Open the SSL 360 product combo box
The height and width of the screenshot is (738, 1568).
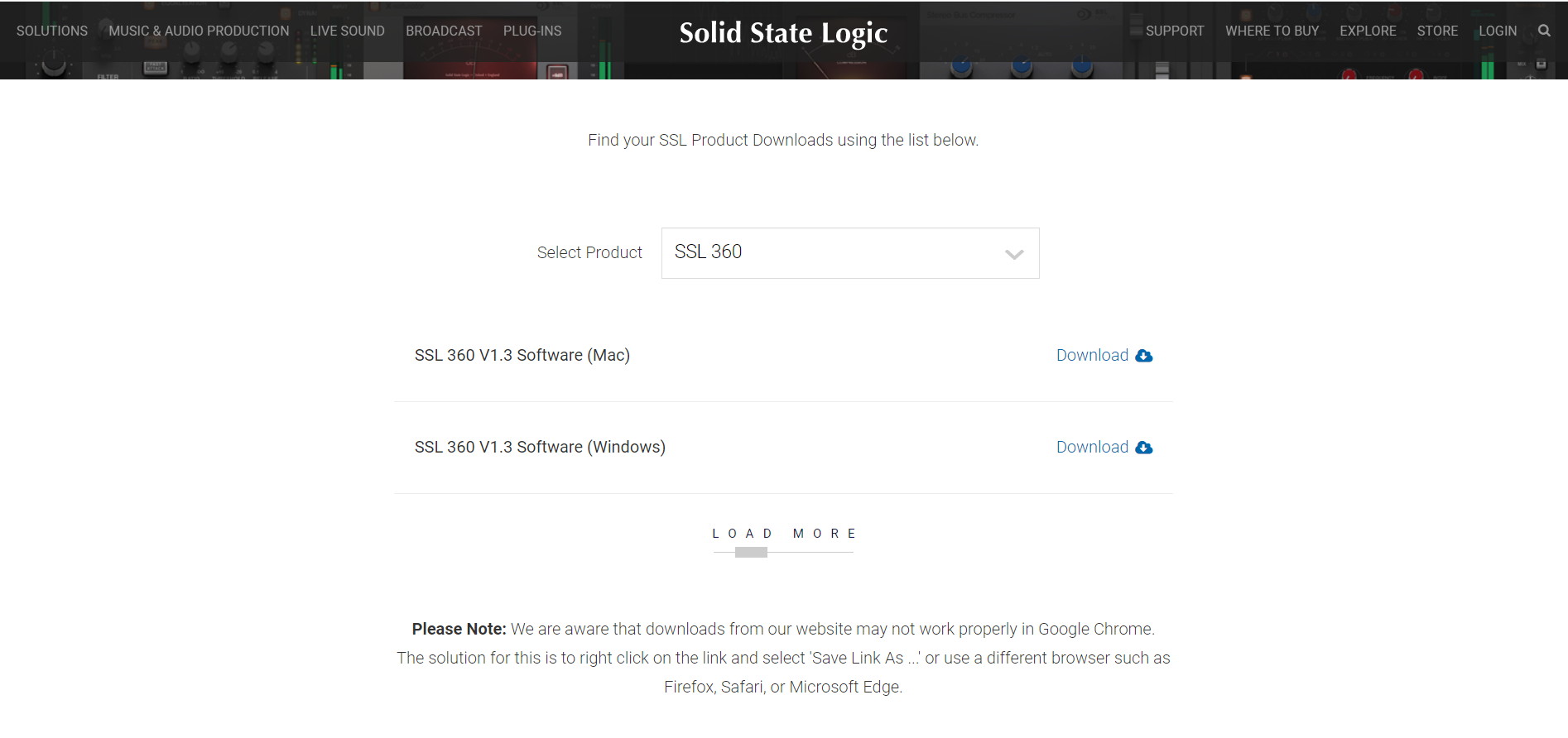pos(850,253)
